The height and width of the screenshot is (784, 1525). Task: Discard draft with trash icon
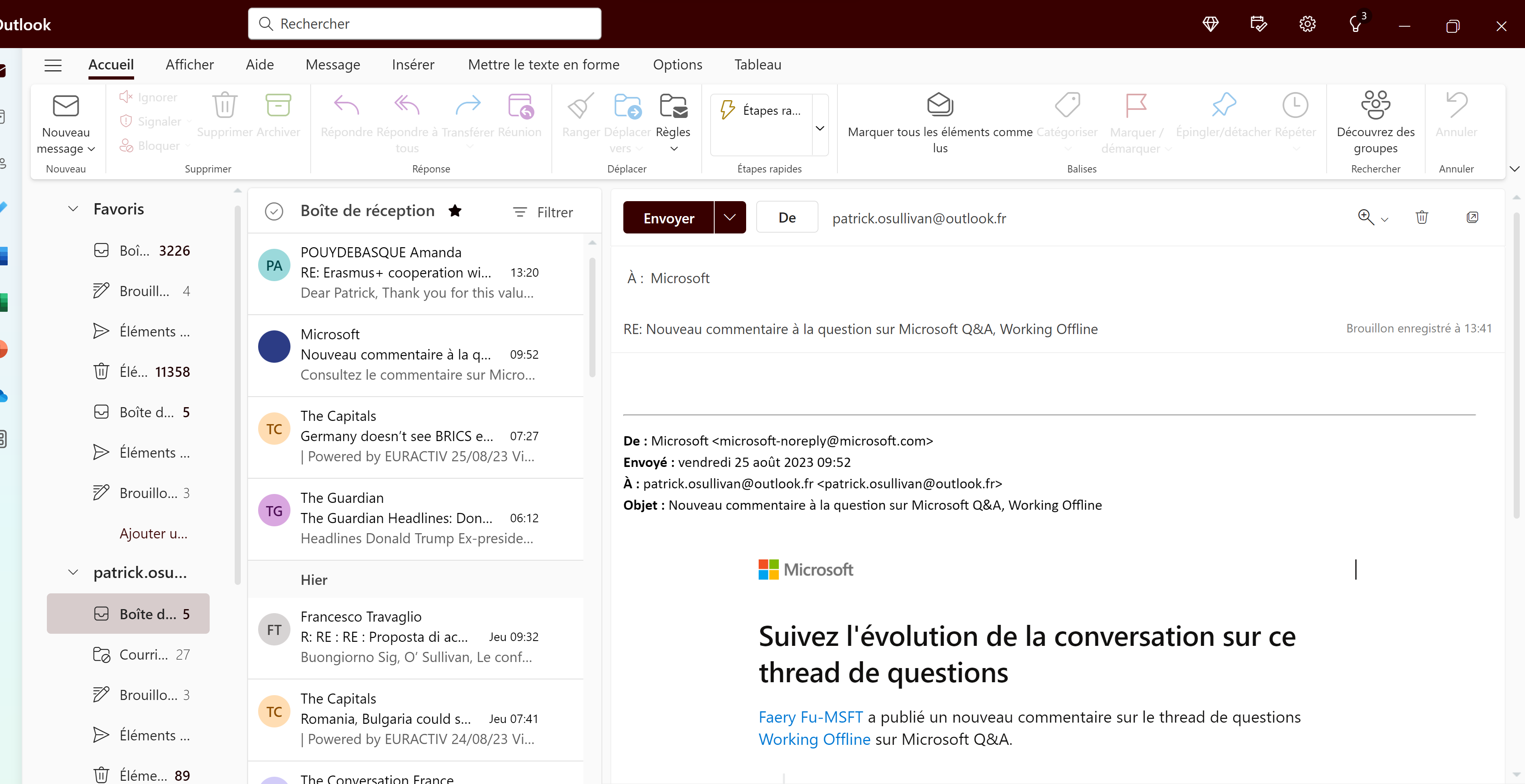pos(1422,218)
